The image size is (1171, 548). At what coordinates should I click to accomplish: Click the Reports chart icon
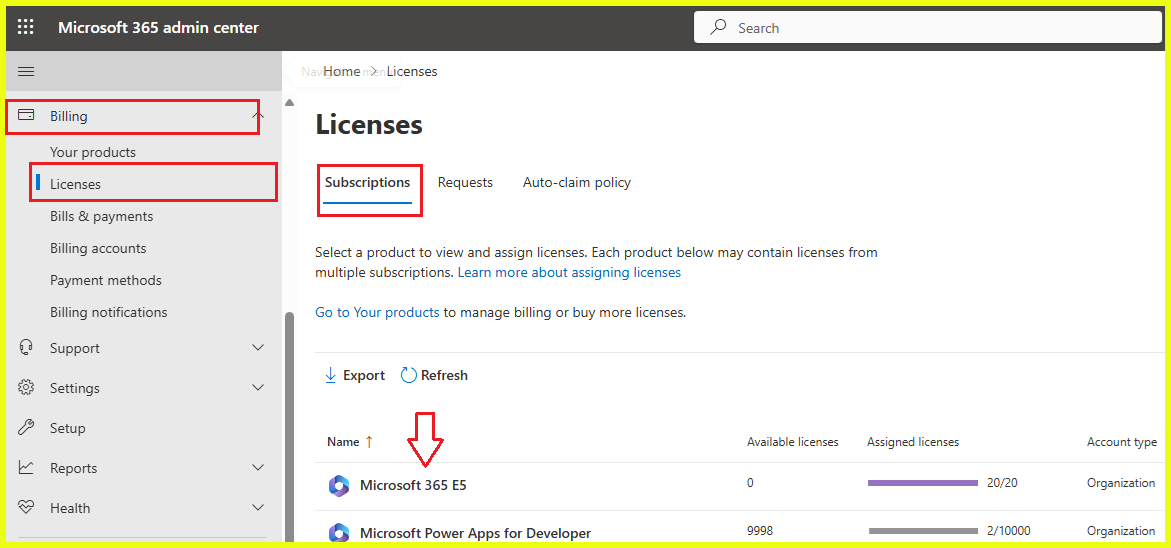[x=26, y=468]
